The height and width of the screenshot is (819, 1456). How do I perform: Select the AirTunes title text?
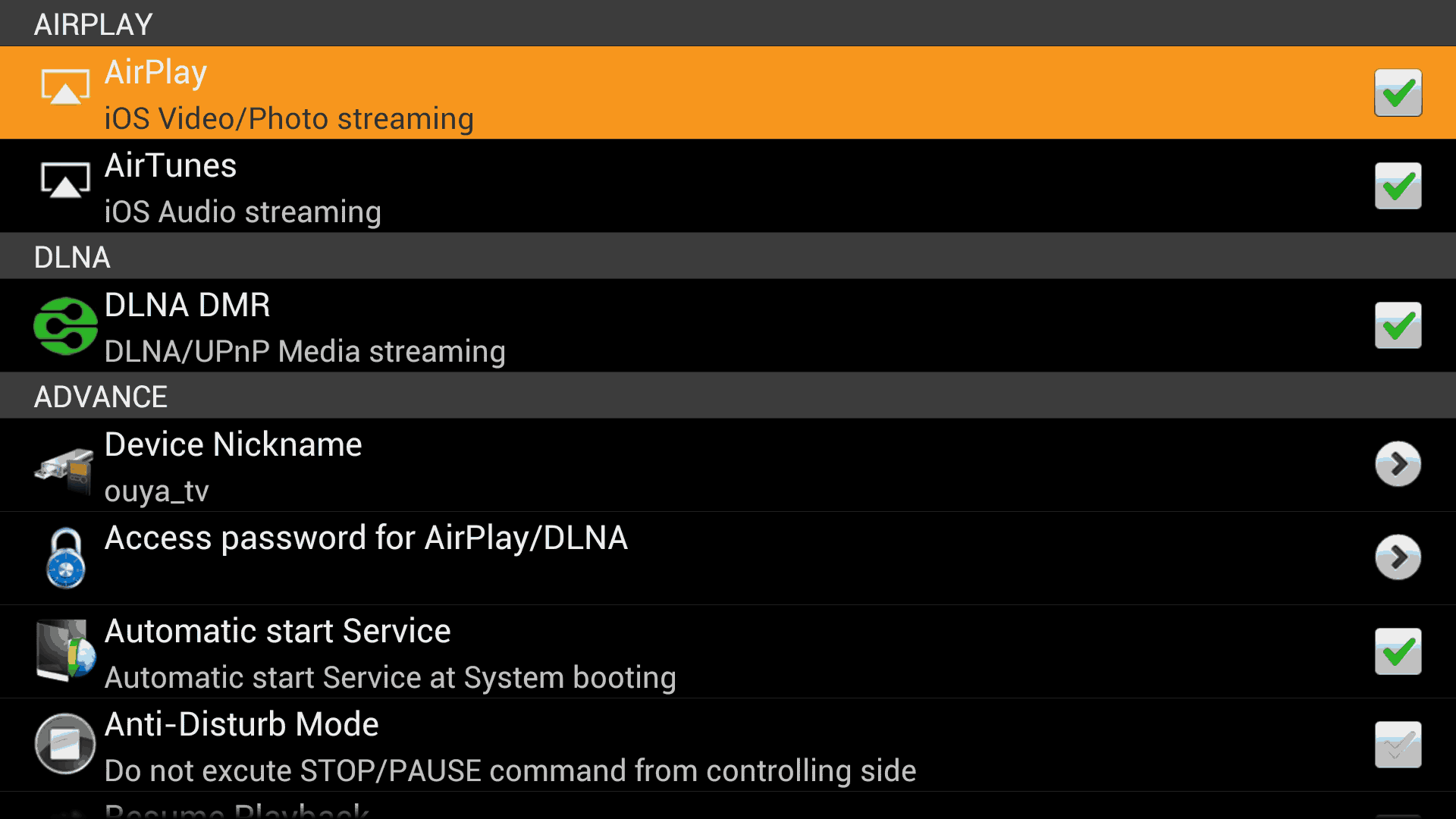tap(171, 165)
